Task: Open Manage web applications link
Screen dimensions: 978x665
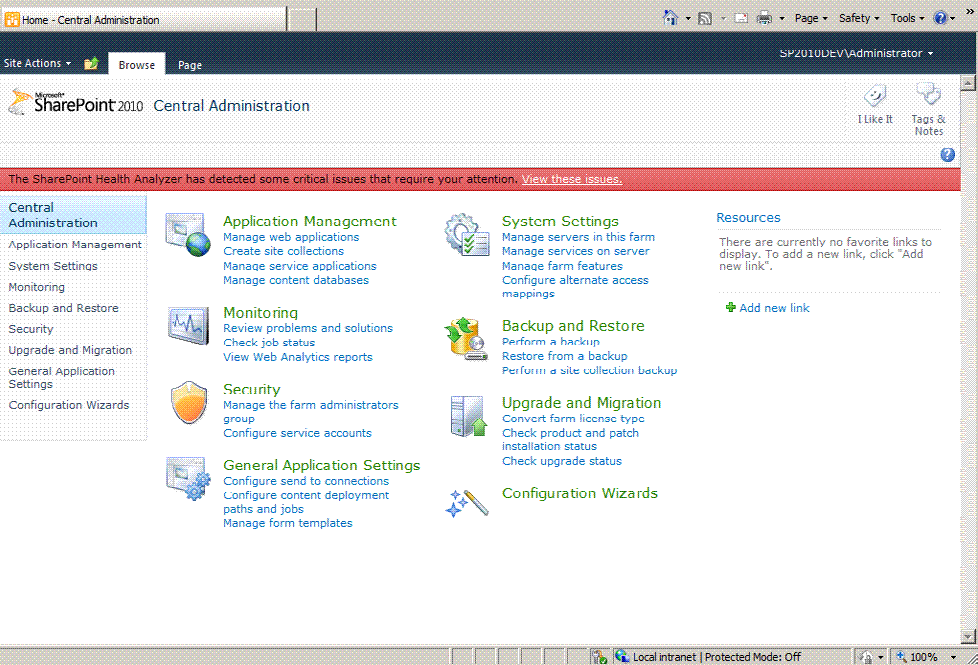Action: tap(291, 237)
